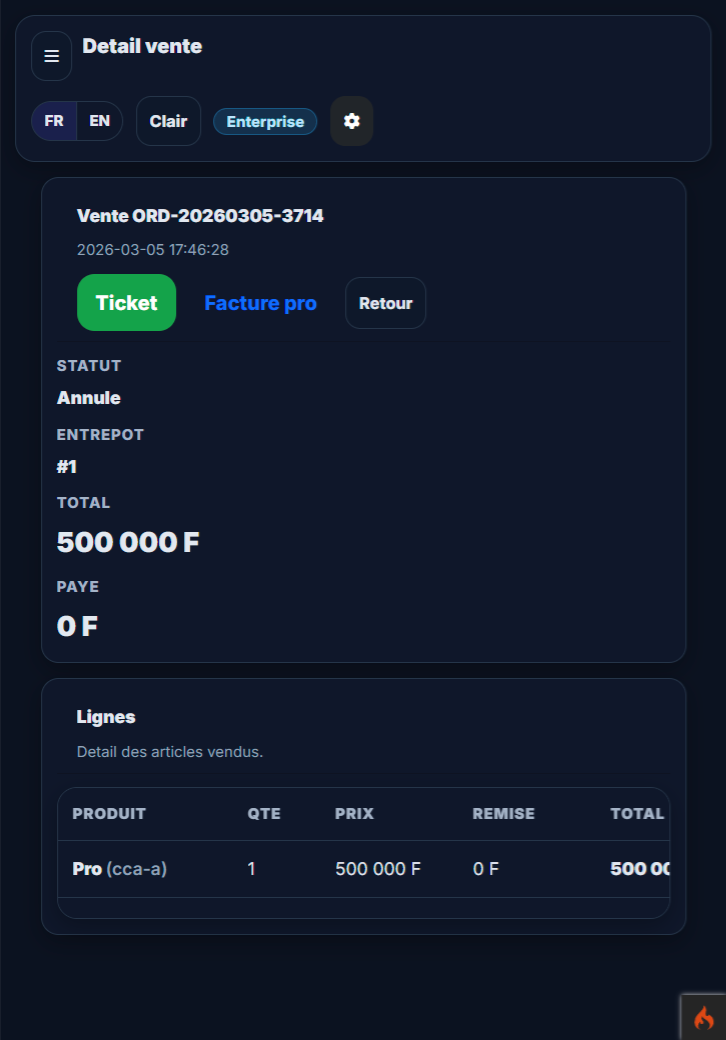Click the PRODUIT column header
Viewport: 726px width, 1040px height.
pos(109,814)
